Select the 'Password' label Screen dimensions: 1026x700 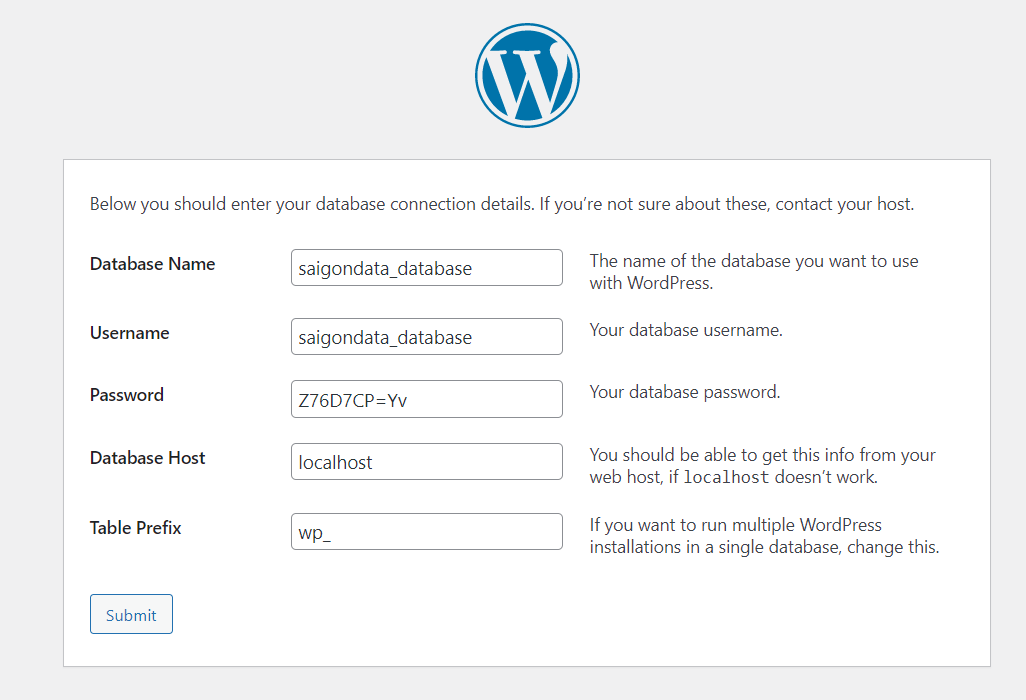coord(127,395)
